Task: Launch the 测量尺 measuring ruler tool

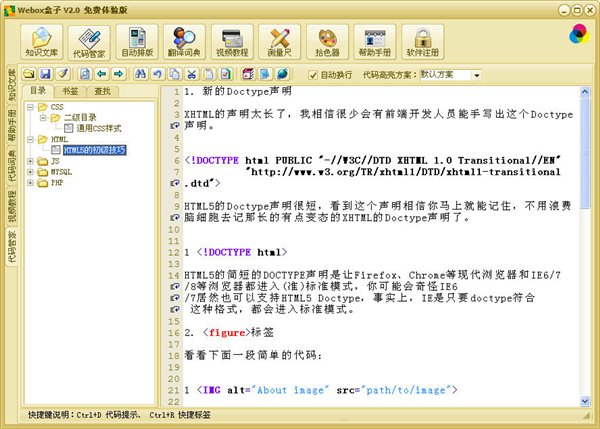Action: [x=279, y=42]
